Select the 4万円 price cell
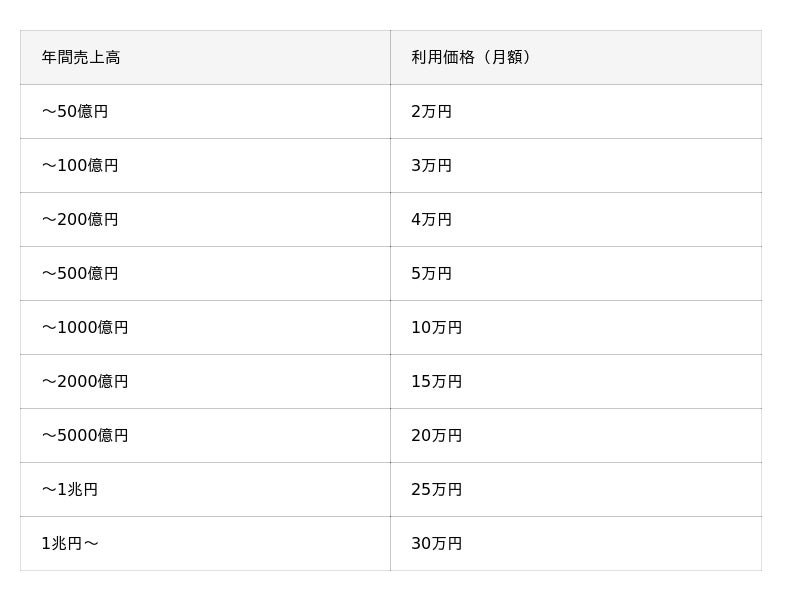Image resolution: width=800 pixels, height=601 pixels. click(576, 219)
